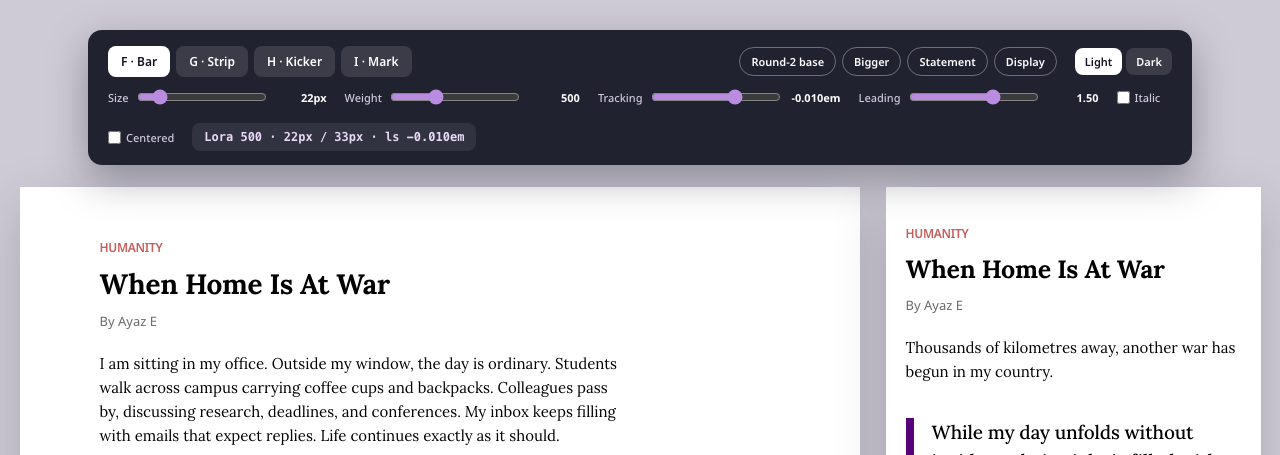Click the 500 weight value
Screen dimensions: 1280x455
click(570, 98)
